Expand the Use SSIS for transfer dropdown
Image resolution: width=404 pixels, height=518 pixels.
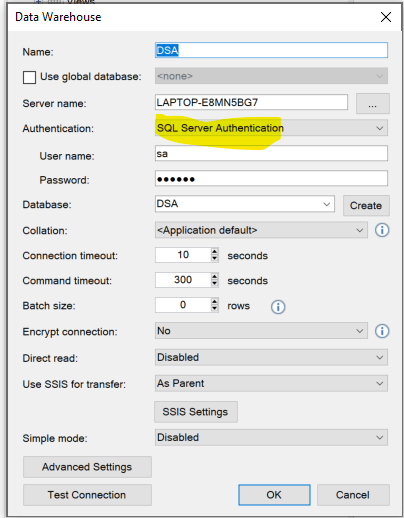271,383
